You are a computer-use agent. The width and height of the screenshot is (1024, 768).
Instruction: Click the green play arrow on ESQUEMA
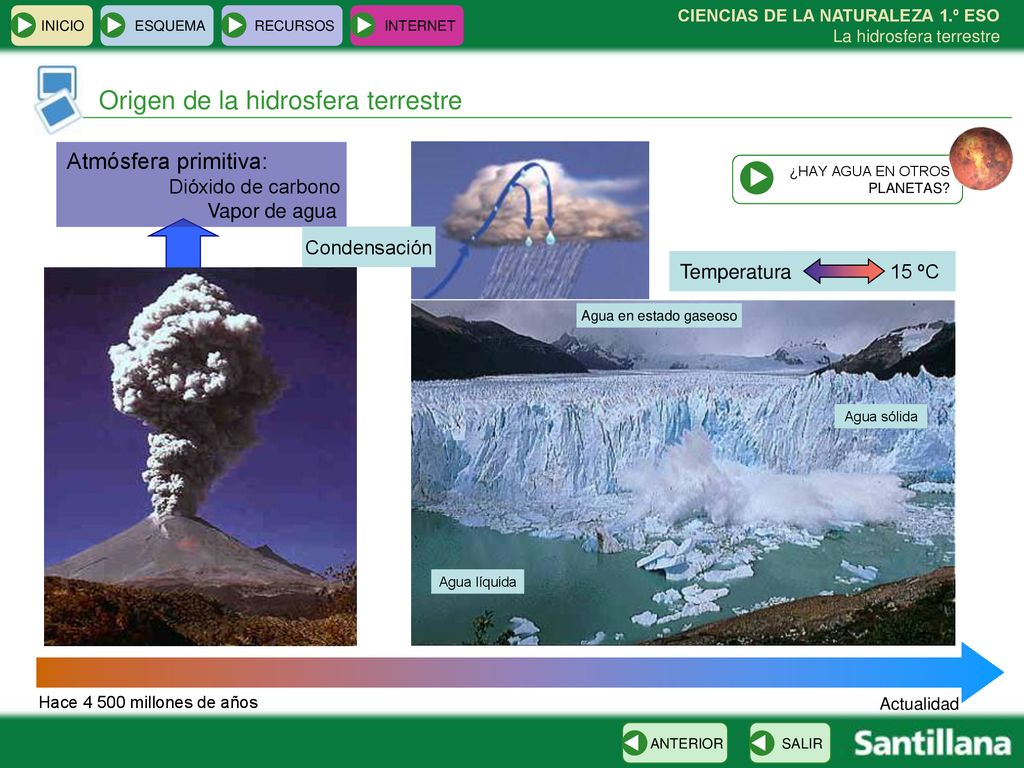coord(114,25)
